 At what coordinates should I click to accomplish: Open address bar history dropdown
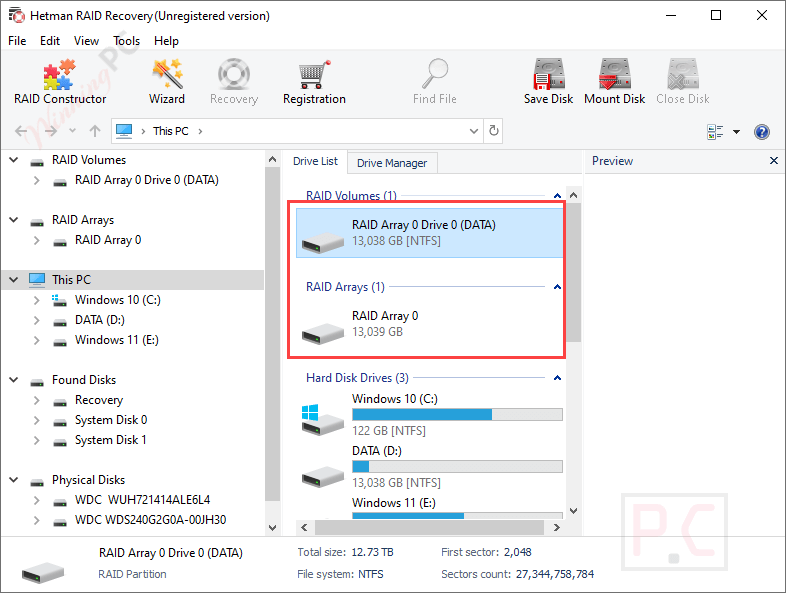[x=474, y=131]
